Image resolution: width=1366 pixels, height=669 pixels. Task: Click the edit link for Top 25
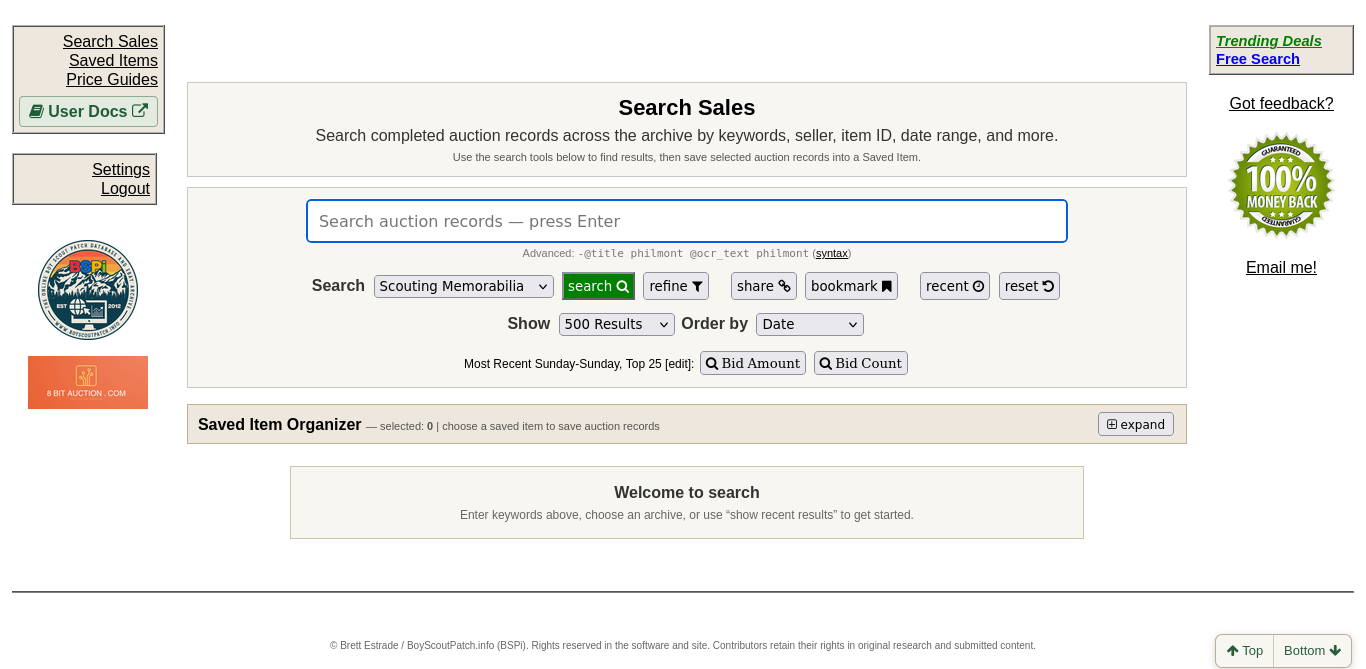(x=679, y=364)
